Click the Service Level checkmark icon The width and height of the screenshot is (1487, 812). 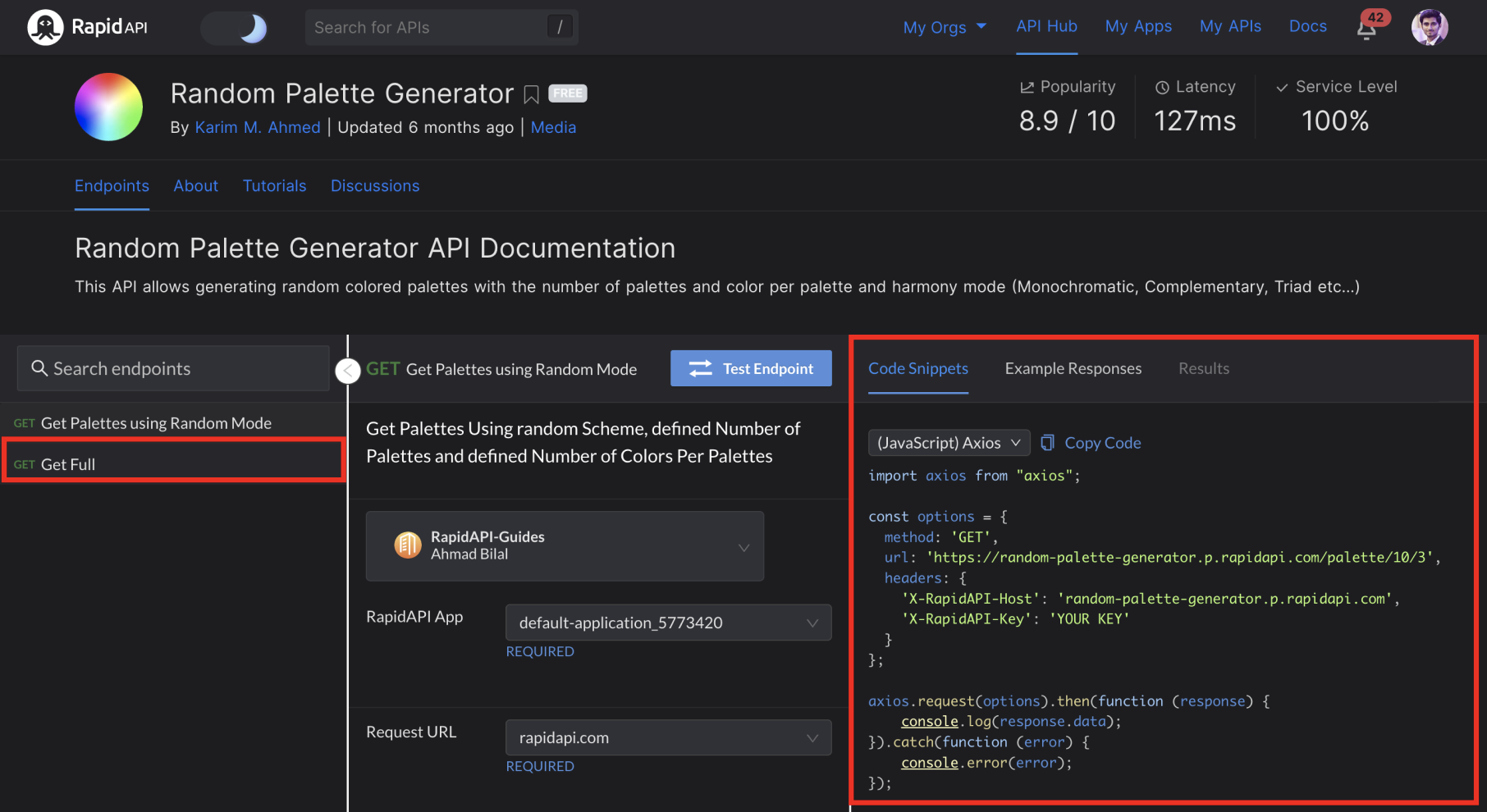point(1282,87)
